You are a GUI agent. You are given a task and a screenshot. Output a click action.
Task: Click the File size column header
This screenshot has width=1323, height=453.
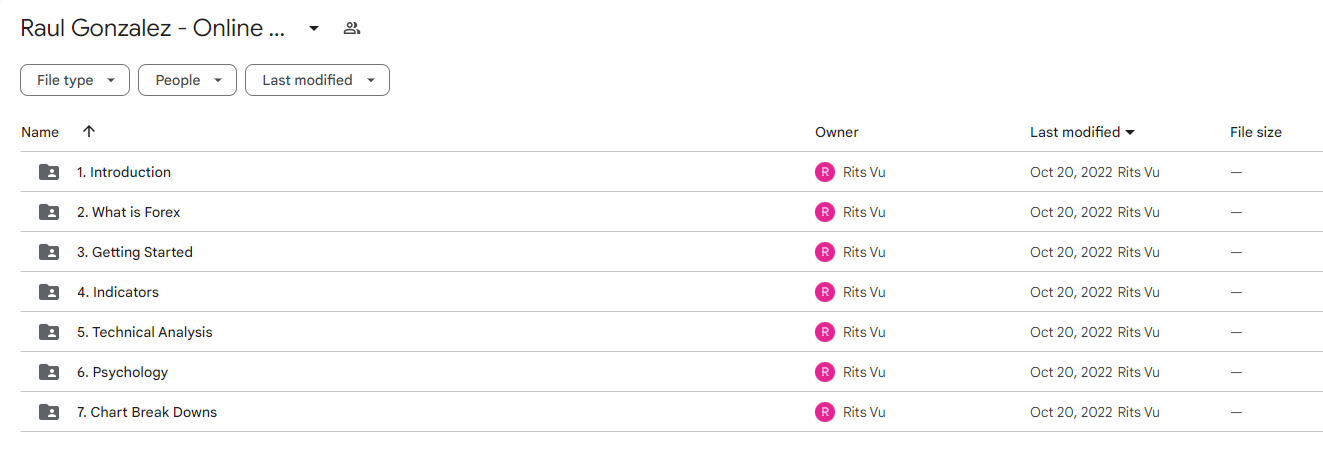(1256, 132)
